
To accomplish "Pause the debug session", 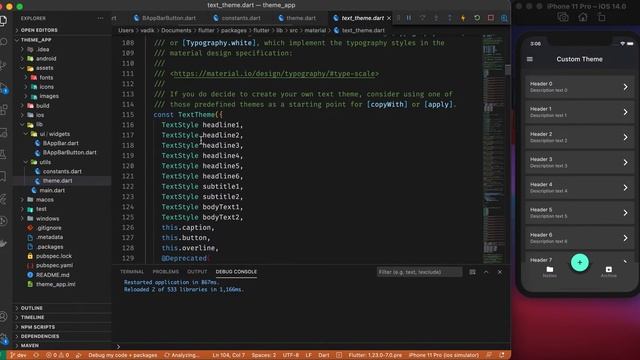I will point(409,18).
